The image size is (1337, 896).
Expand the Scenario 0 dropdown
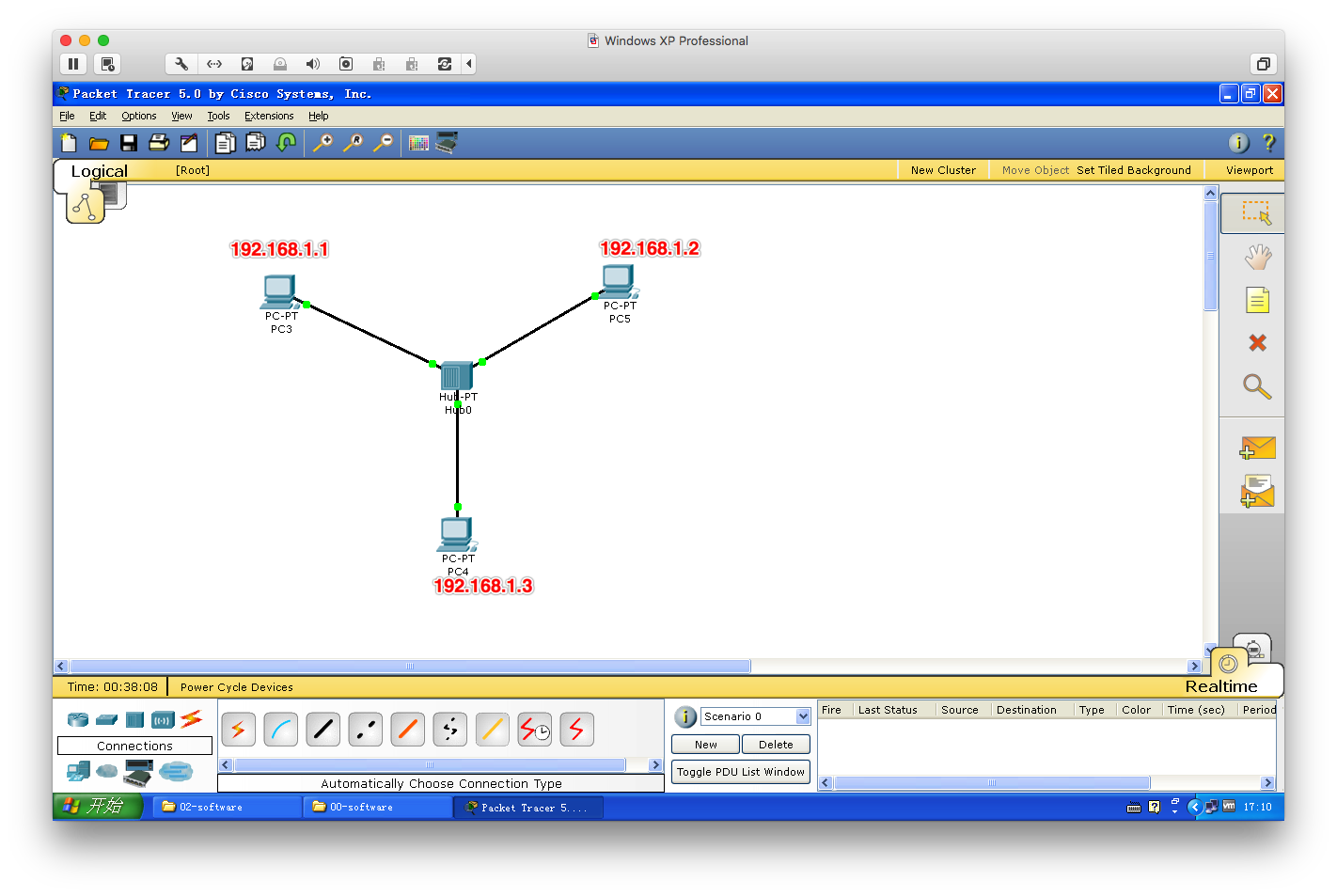[803, 716]
